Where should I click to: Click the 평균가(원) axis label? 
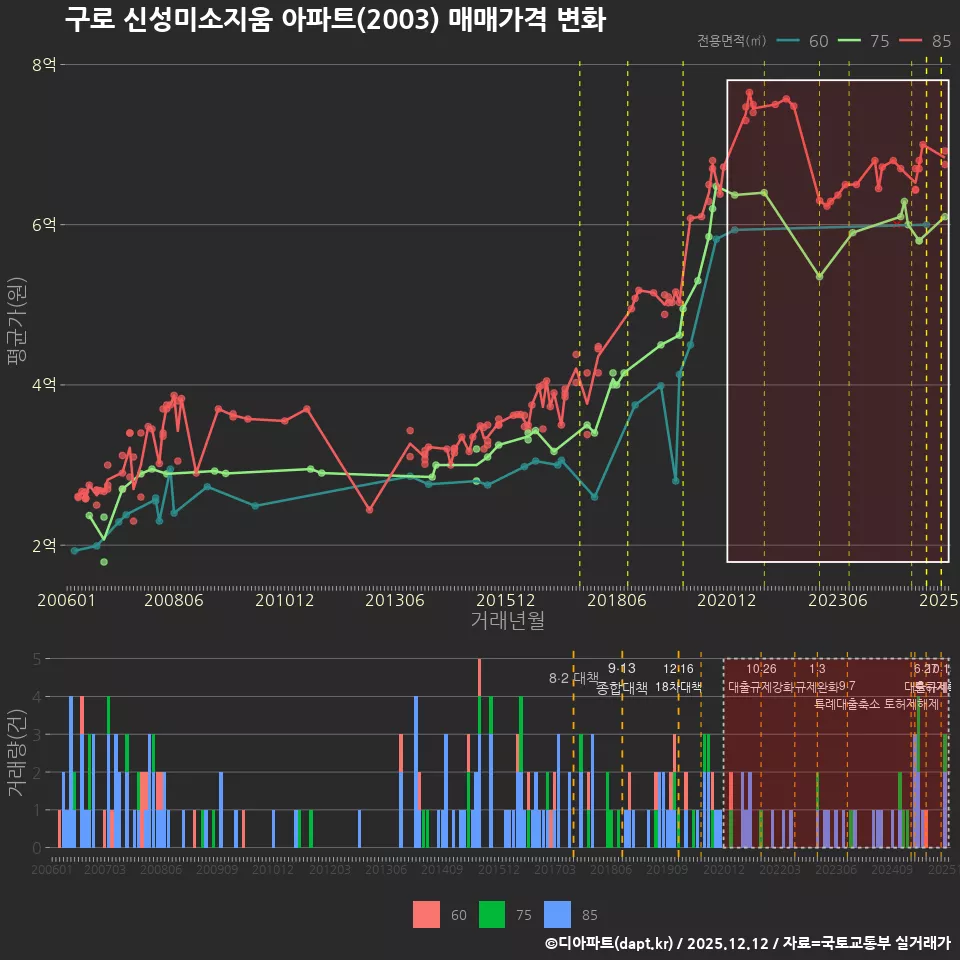pyautogui.click(x=18, y=316)
